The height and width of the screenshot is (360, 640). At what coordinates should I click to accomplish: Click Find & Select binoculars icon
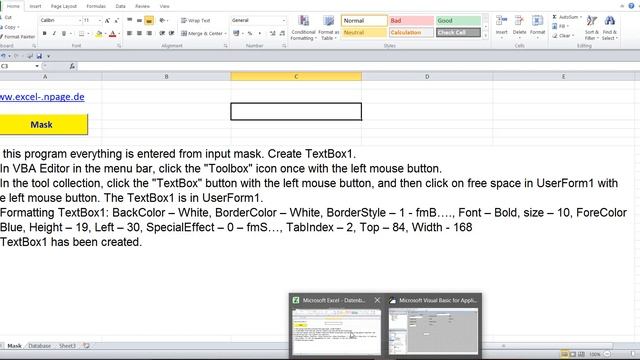[x=609, y=21]
